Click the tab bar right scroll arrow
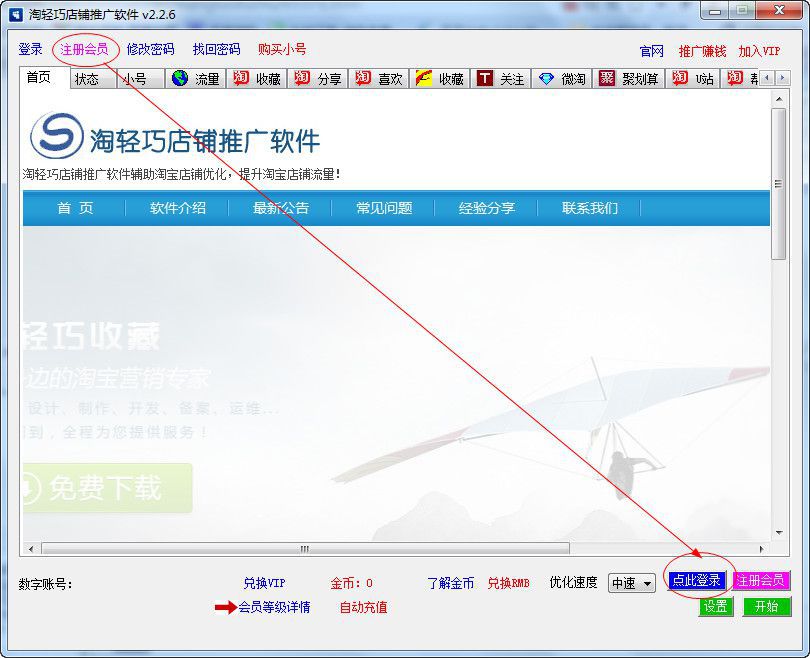810x658 pixels. (x=781, y=78)
